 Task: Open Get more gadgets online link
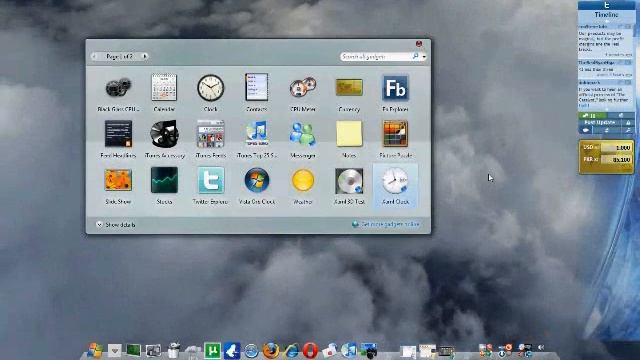(x=386, y=224)
